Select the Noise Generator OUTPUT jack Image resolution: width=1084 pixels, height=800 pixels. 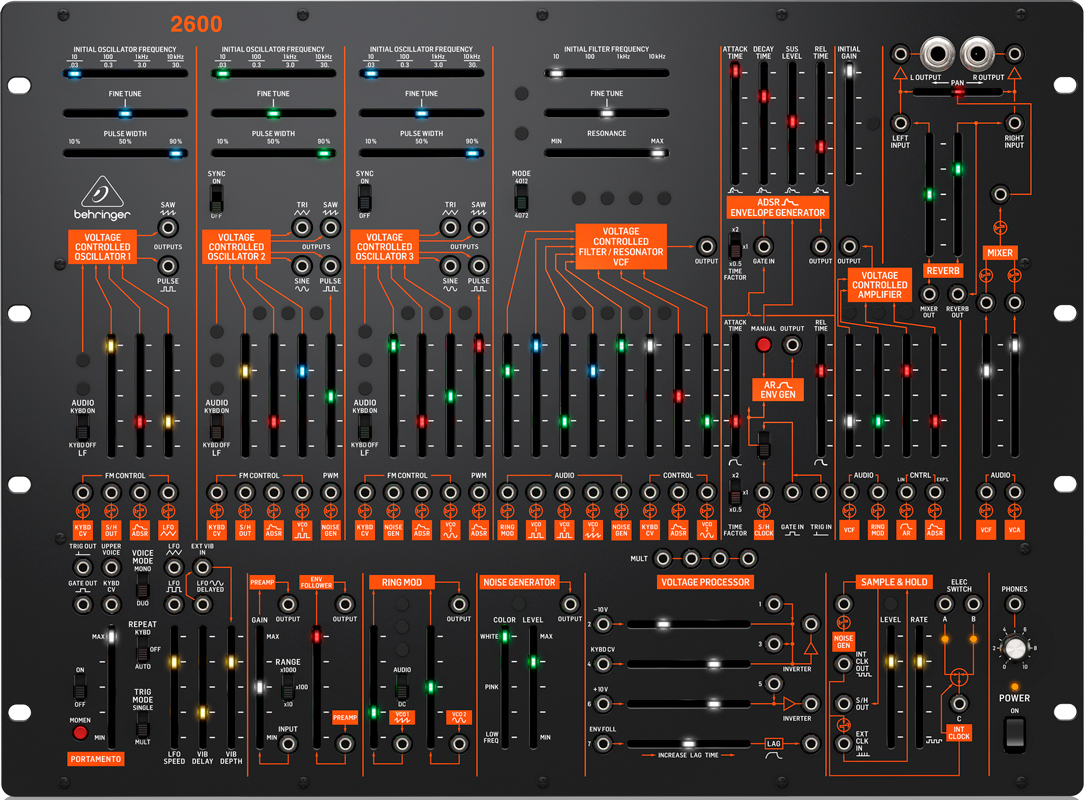coord(570,603)
